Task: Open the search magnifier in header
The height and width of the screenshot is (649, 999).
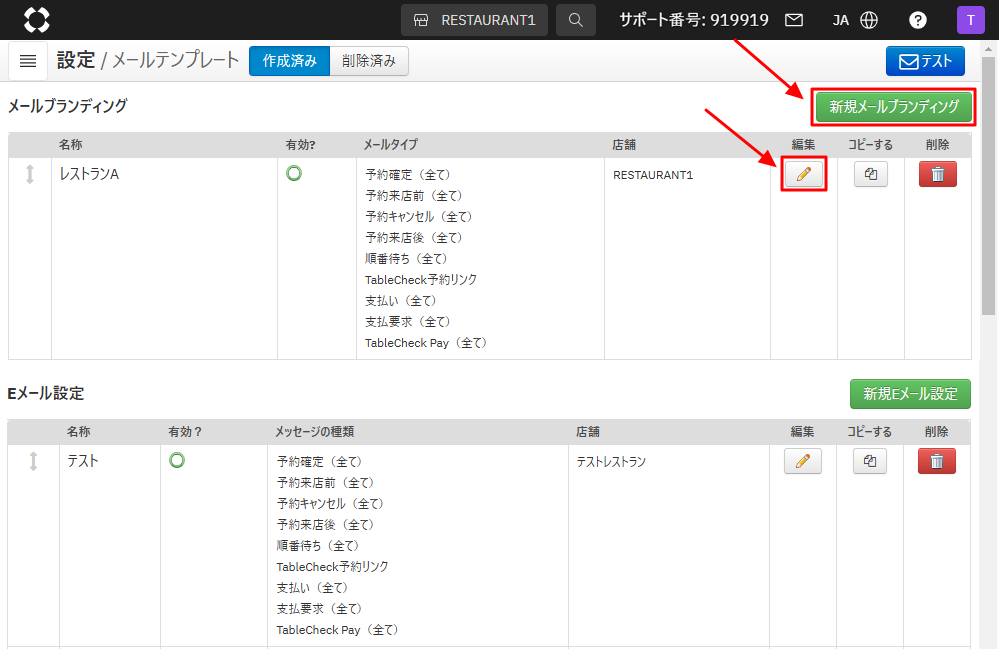Action: (575, 20)
